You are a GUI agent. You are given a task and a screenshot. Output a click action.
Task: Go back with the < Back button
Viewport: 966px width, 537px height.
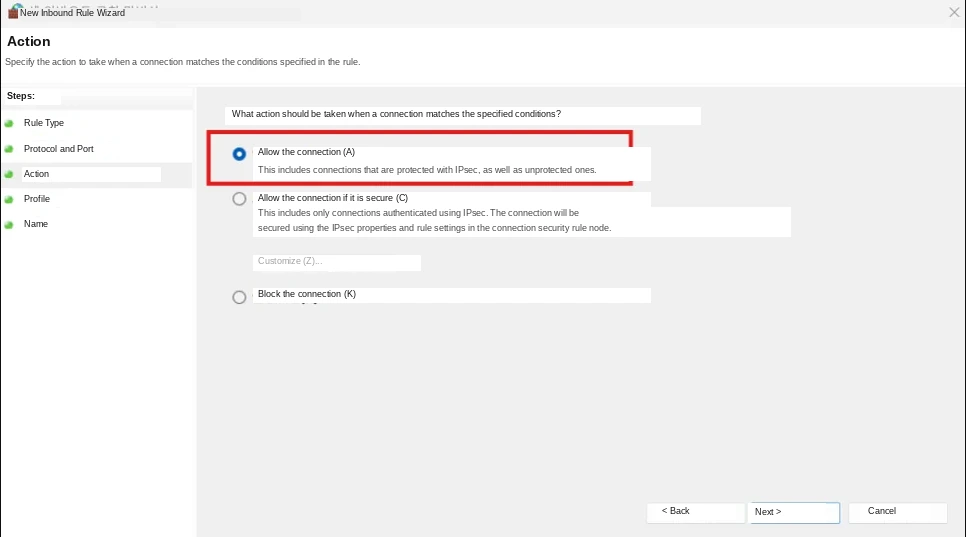click(696, 512)
